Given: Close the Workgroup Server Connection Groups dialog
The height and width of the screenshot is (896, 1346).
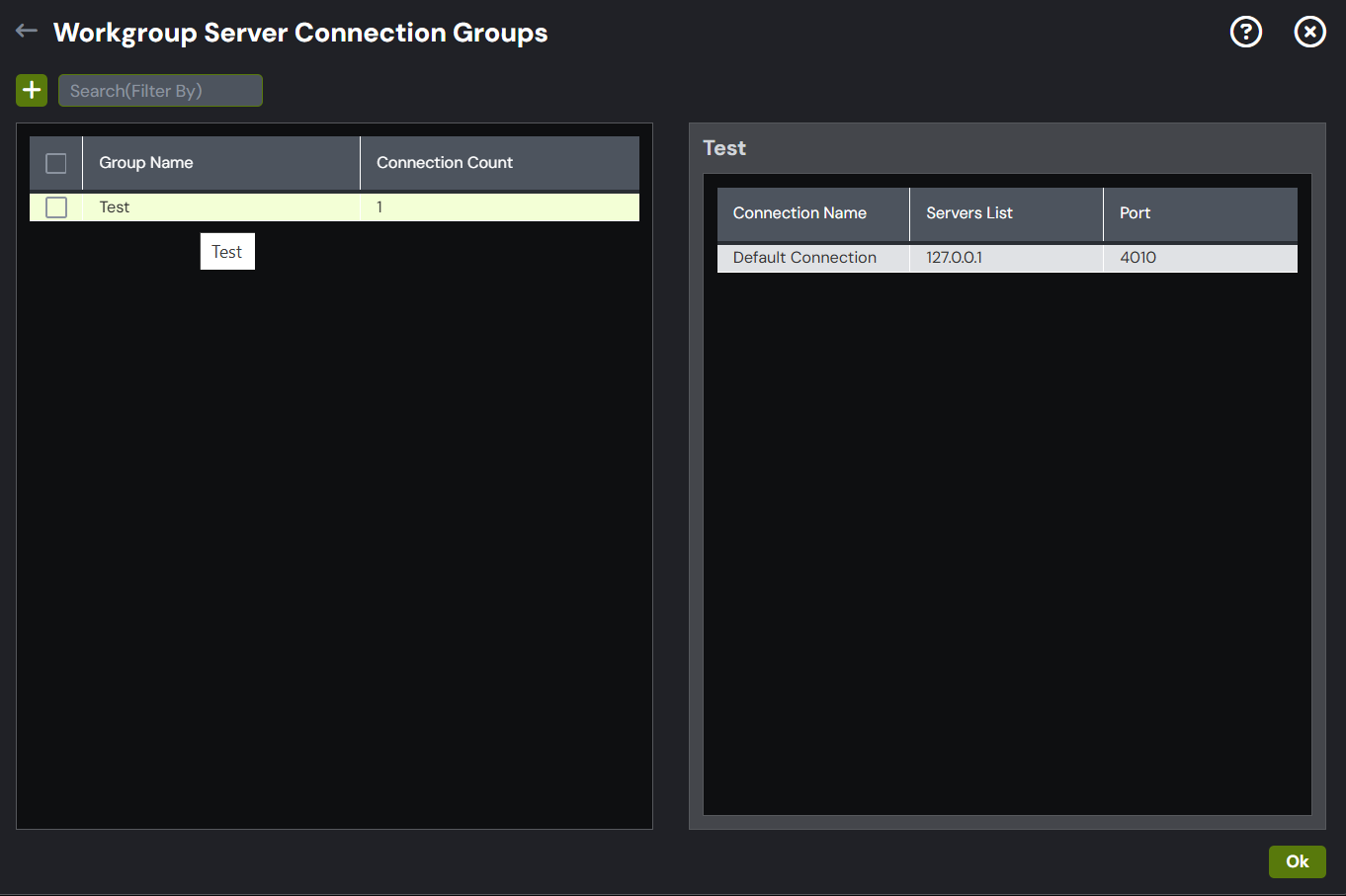Looking at the screenshot, I should 1310,32.
